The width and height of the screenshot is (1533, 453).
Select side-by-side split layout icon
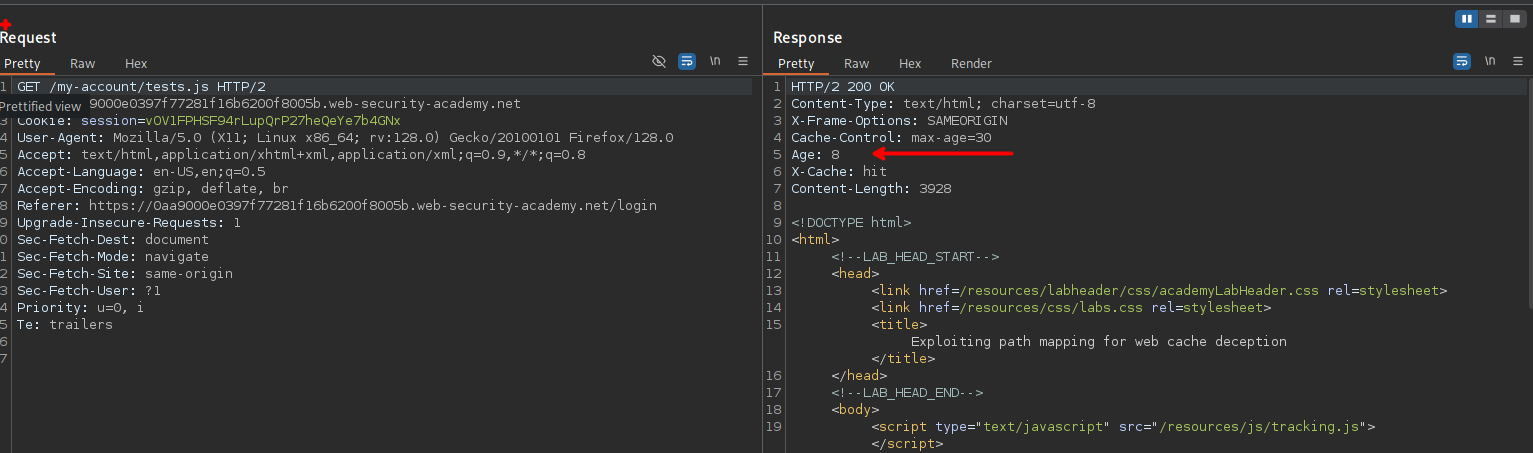1467,19
